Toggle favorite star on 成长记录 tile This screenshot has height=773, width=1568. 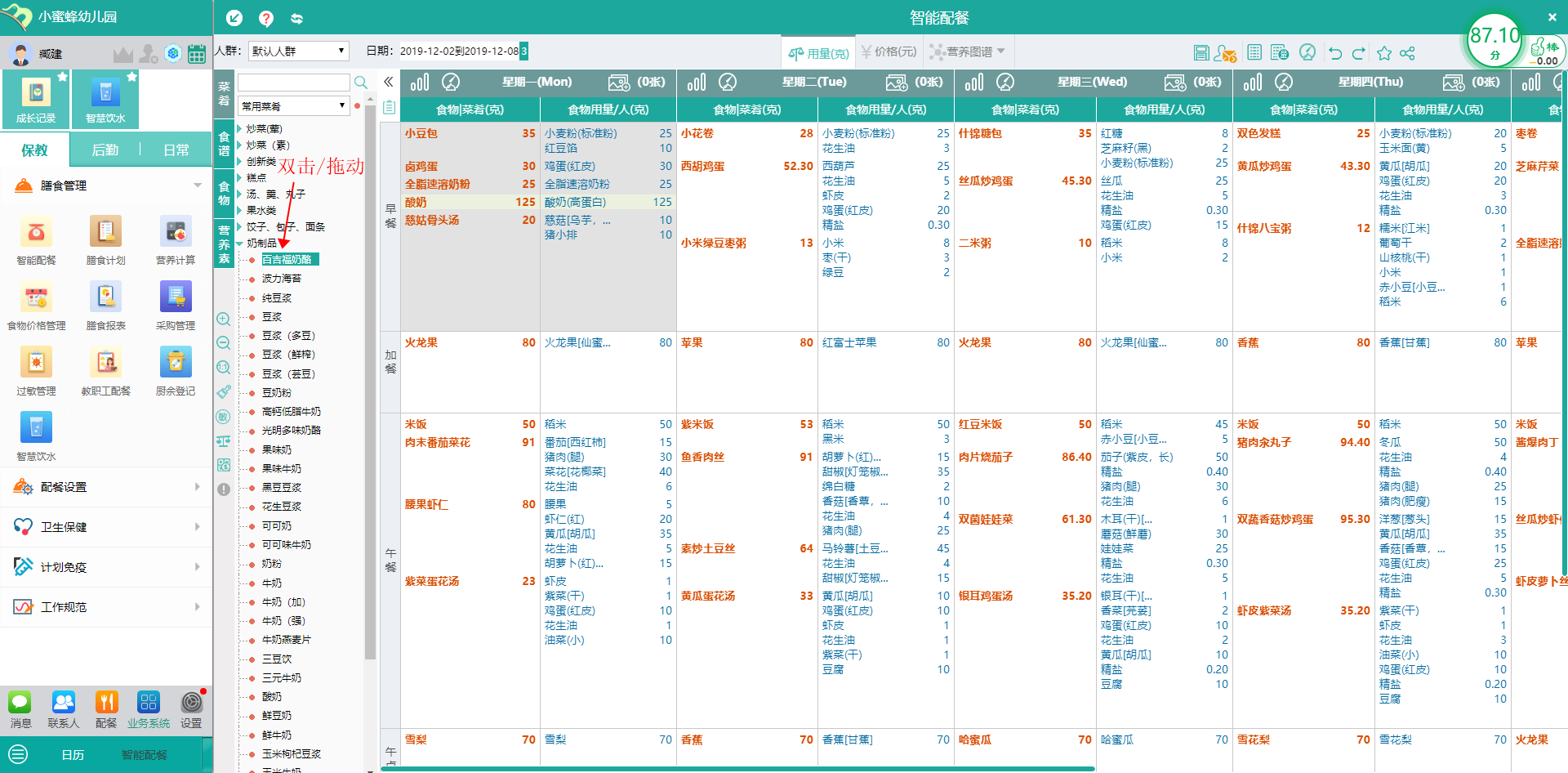tap(62, 77)
